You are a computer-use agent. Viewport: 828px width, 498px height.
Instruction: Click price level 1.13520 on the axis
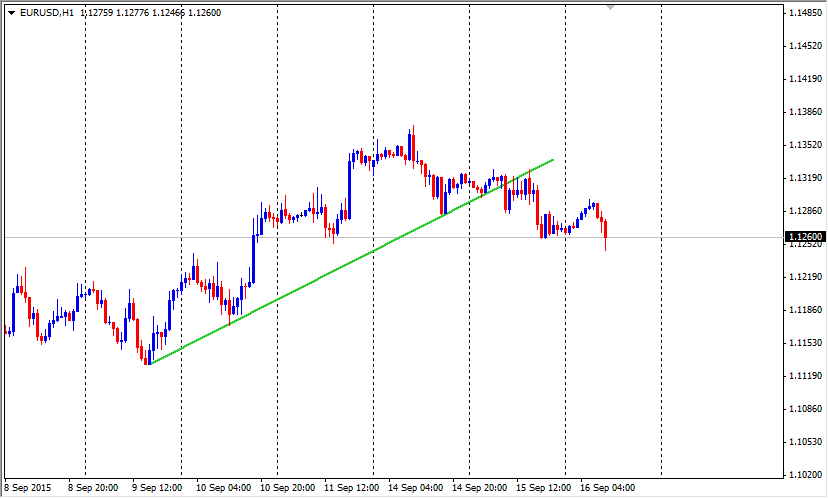[805, 145]
